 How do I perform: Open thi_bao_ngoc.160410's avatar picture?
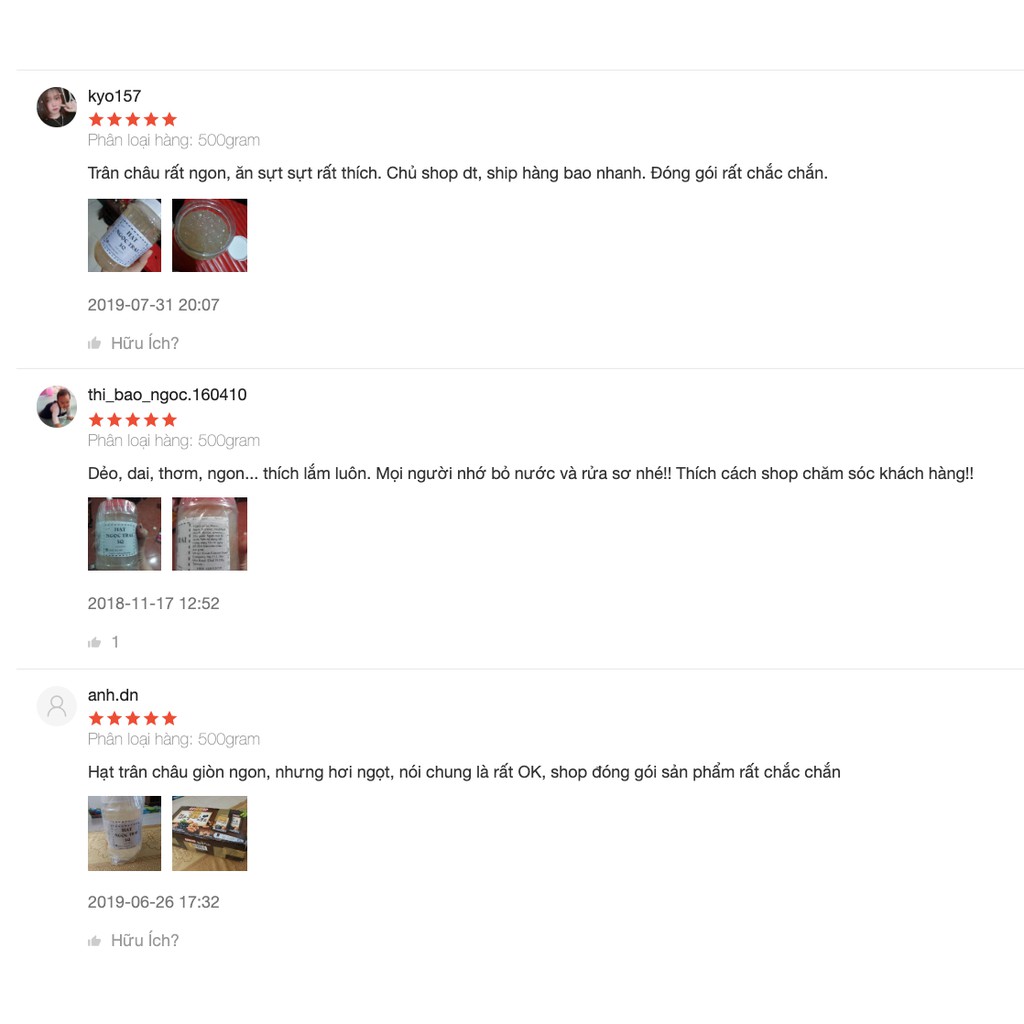coord(57,406)
